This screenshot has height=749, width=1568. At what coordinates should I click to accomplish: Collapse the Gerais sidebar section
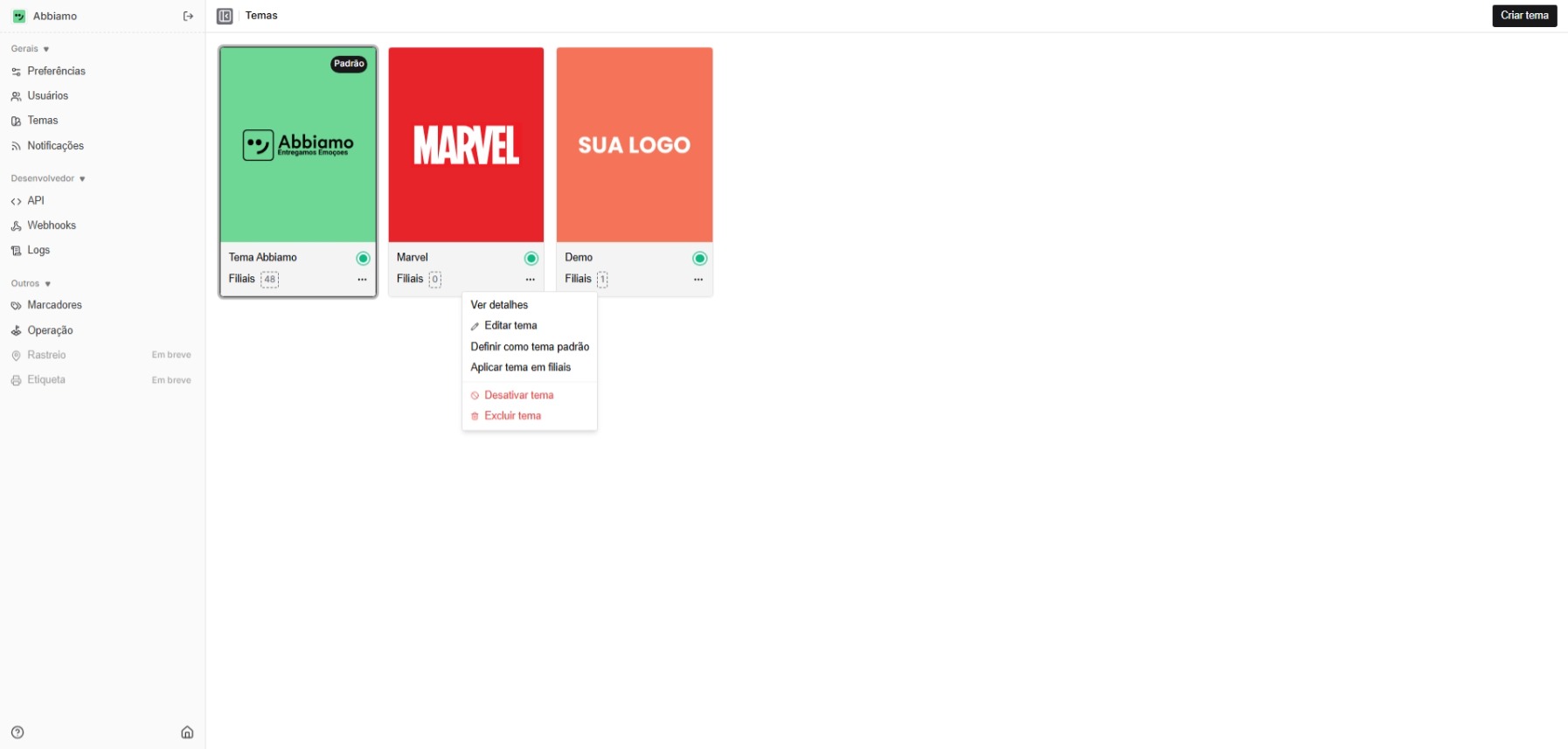point(31,49)
